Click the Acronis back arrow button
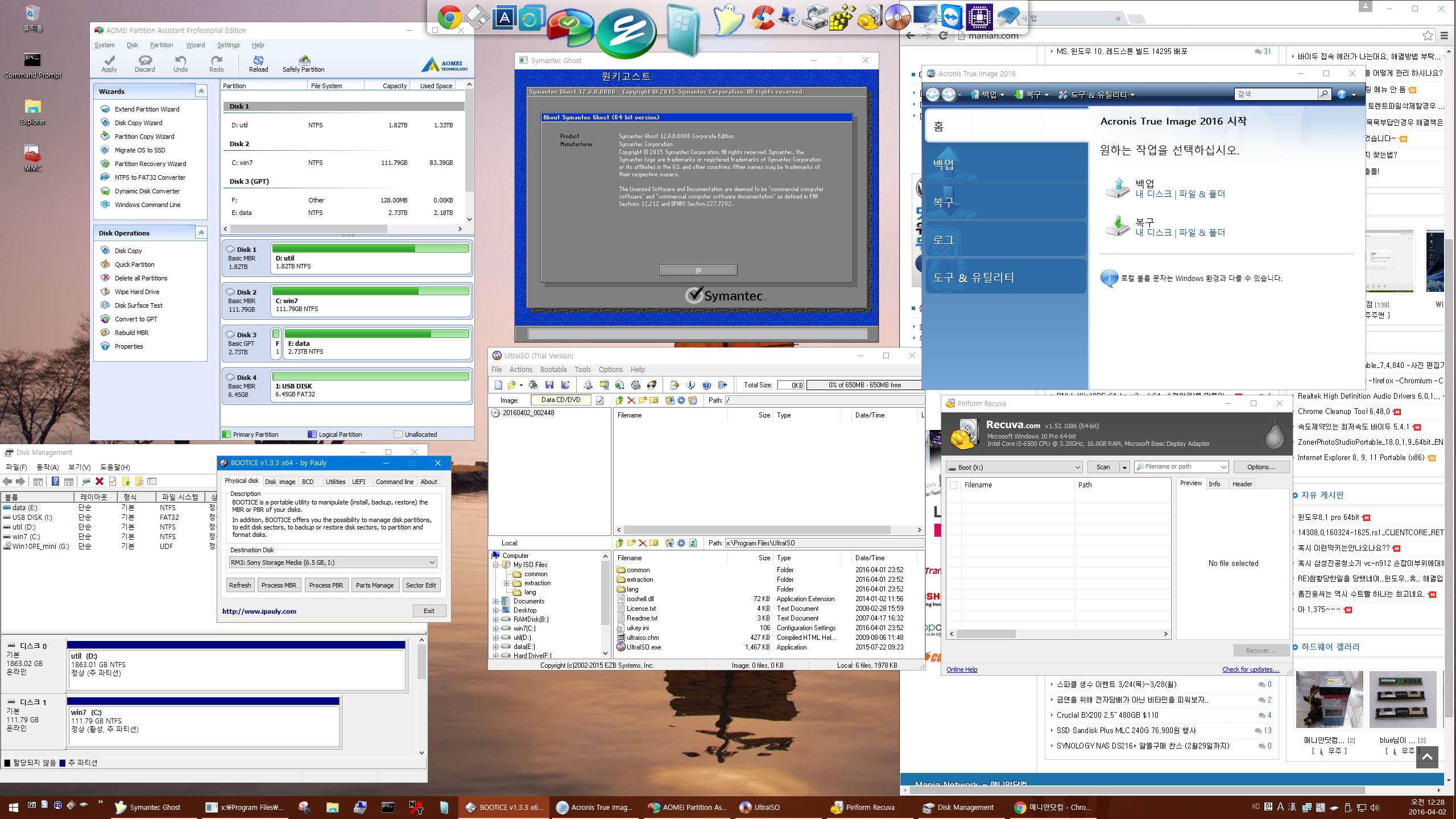 (933, 94)
